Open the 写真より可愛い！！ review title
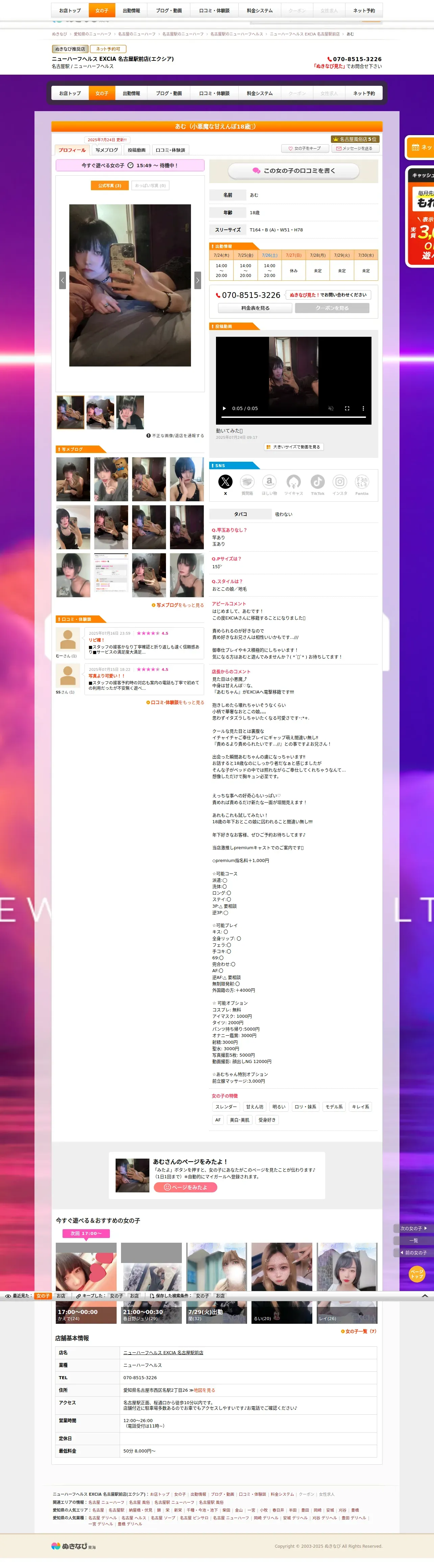The image size is (434, 1568). point(106,676)
